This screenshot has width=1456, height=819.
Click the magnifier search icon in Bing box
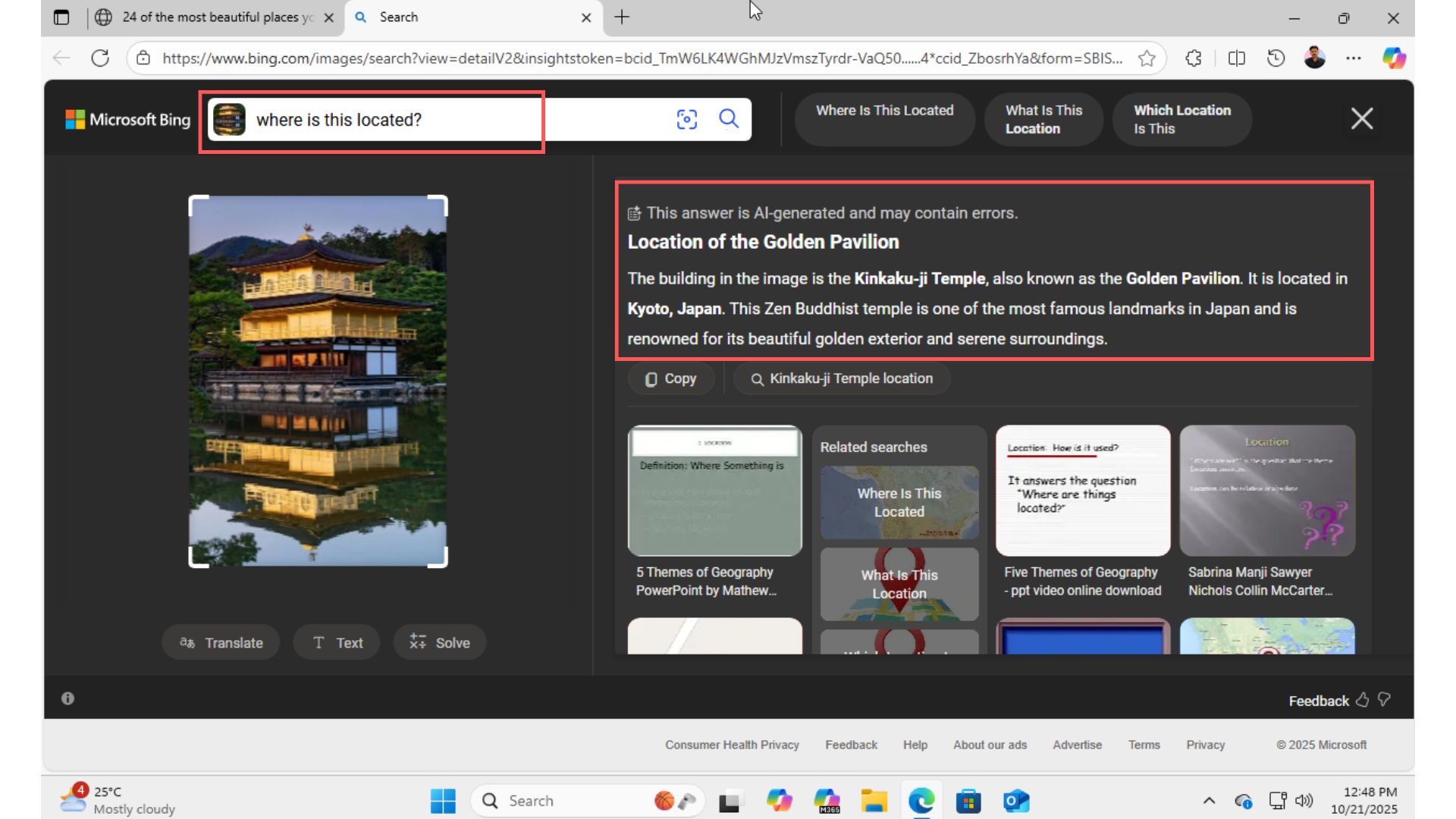pyautogui.click(x=729, y=119)
